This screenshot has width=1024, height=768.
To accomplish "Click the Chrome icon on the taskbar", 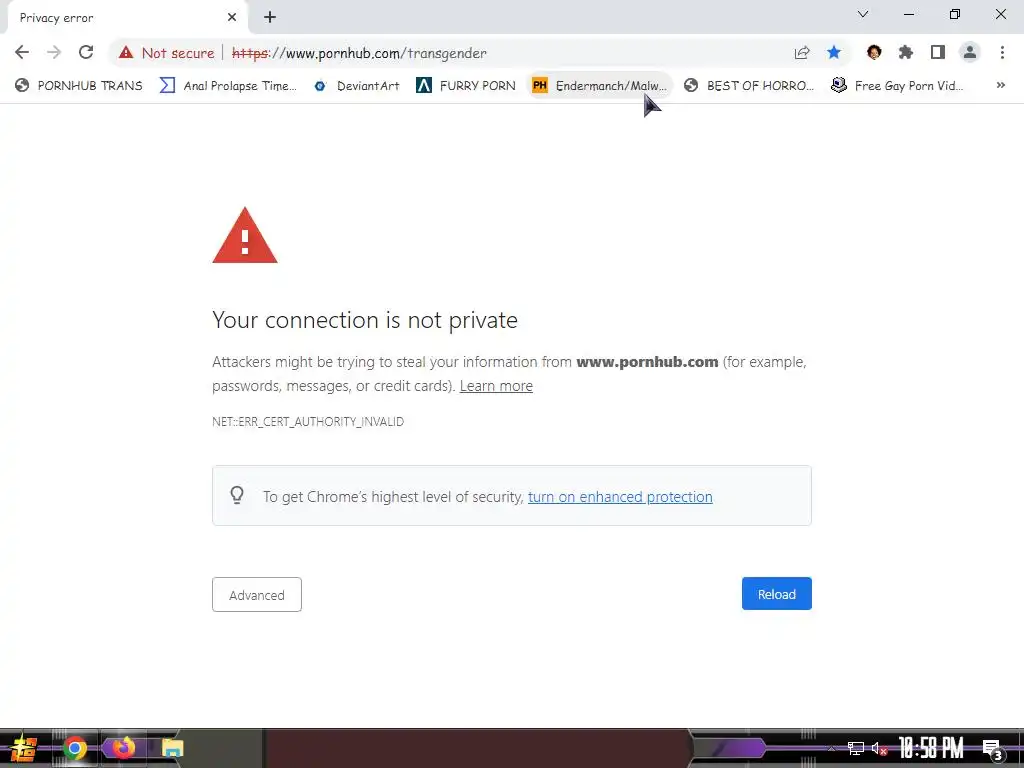I will pyautogui.click(x=74, y=748).
